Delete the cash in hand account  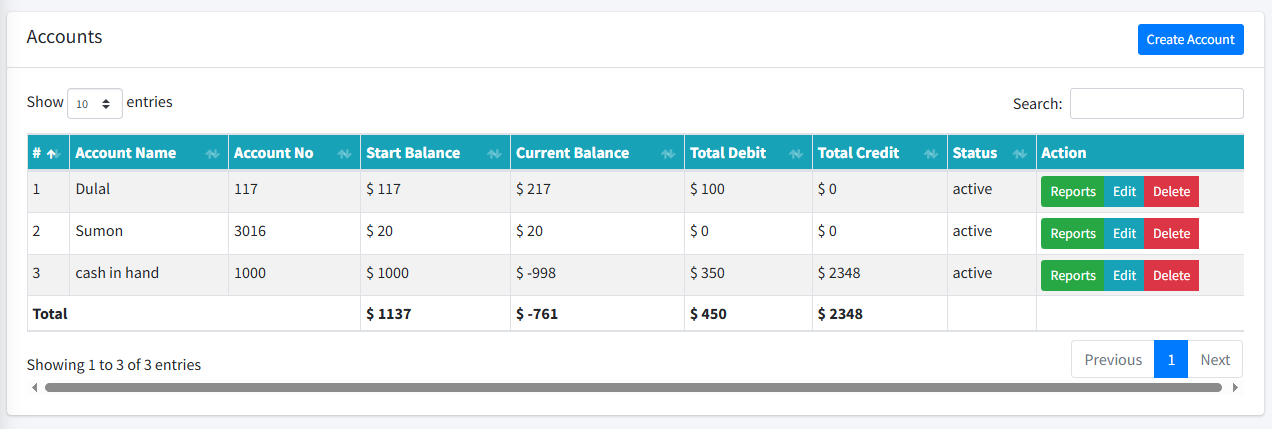[x=1171, y=276]
